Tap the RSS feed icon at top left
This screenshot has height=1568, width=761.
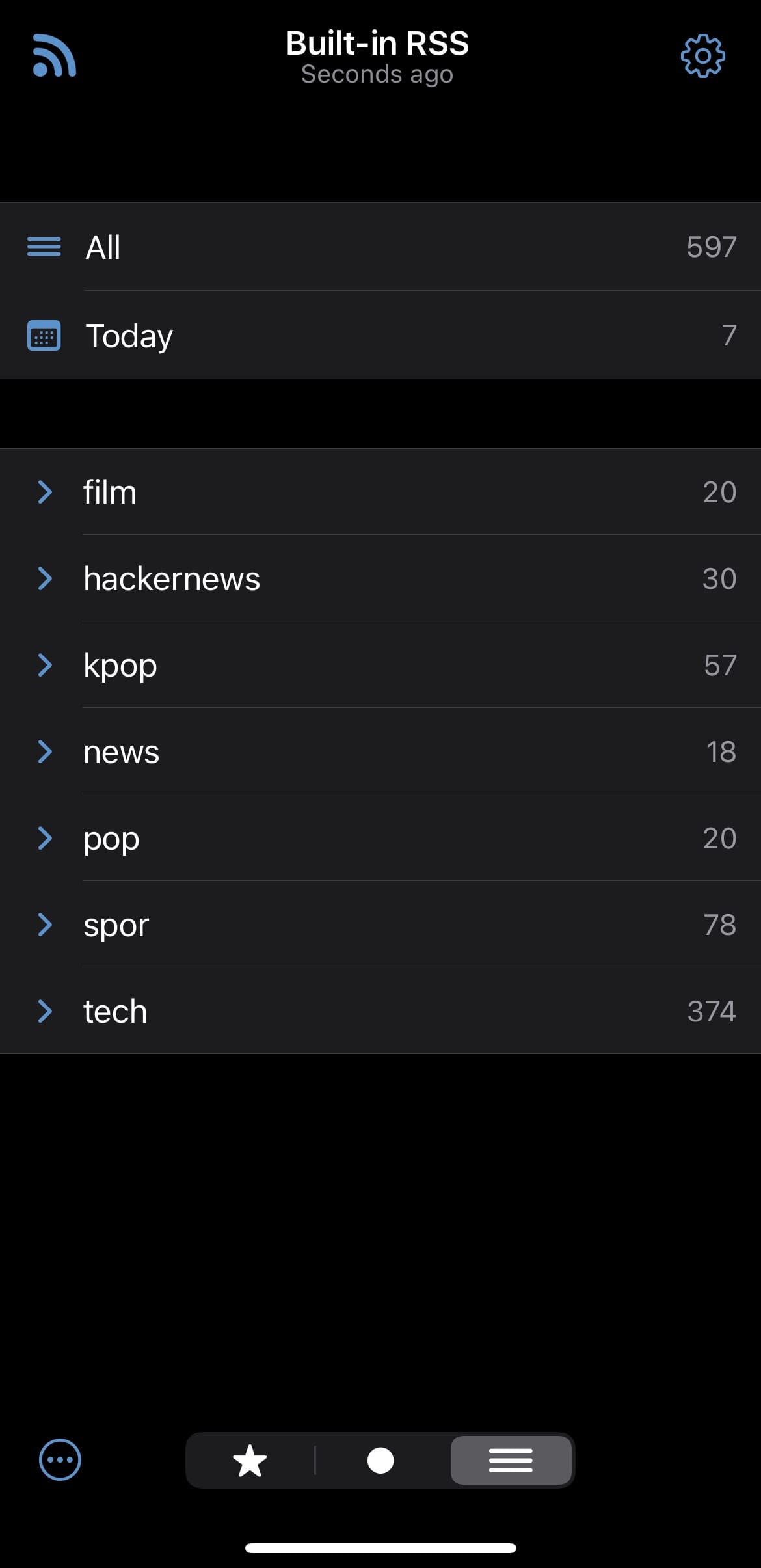[x=55, y=55]
